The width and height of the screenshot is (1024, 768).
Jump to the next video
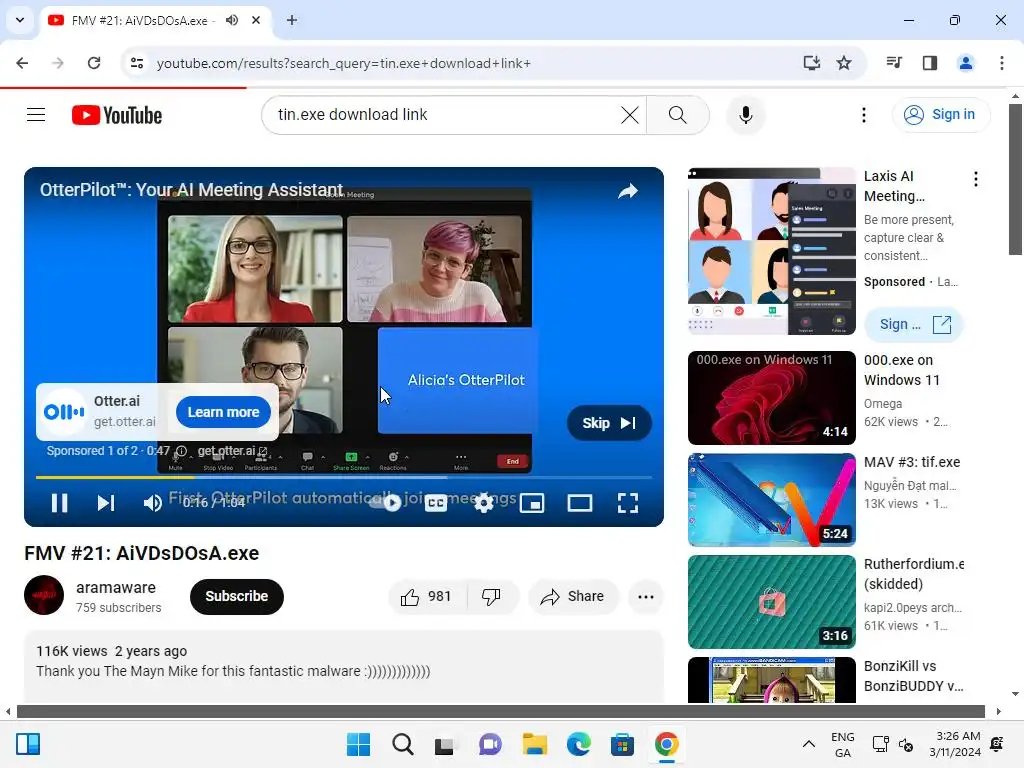point(106,502)
